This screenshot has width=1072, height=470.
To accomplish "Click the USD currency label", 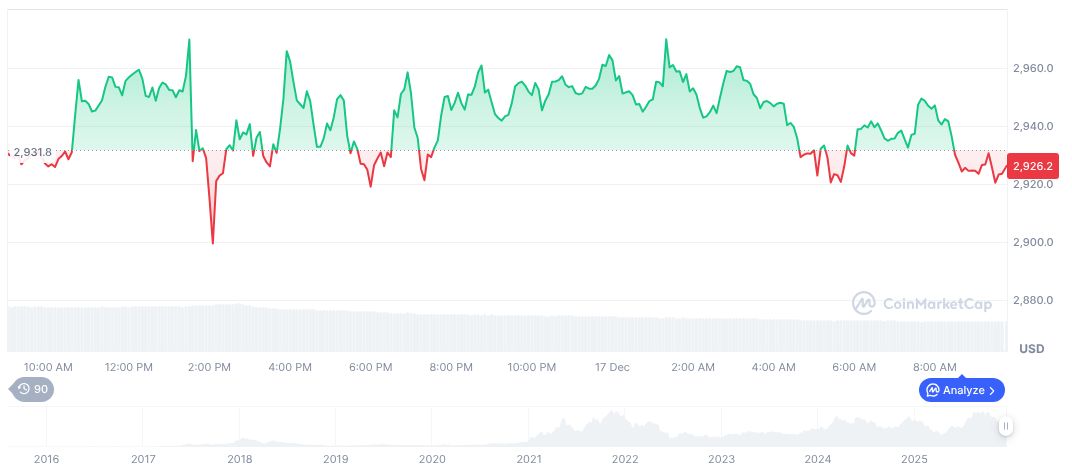I will click(x=1031, y=349).
